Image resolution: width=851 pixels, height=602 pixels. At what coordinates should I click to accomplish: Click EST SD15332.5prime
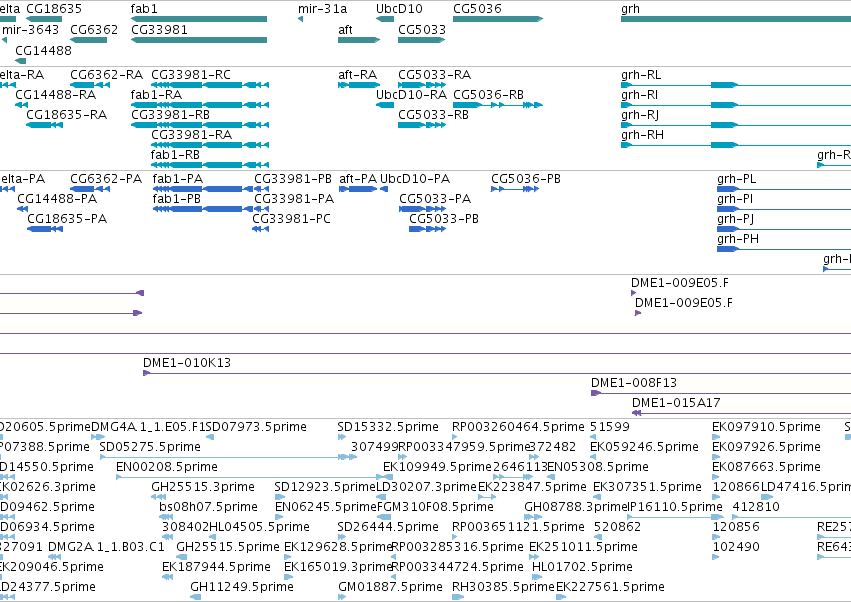point(341,437)
